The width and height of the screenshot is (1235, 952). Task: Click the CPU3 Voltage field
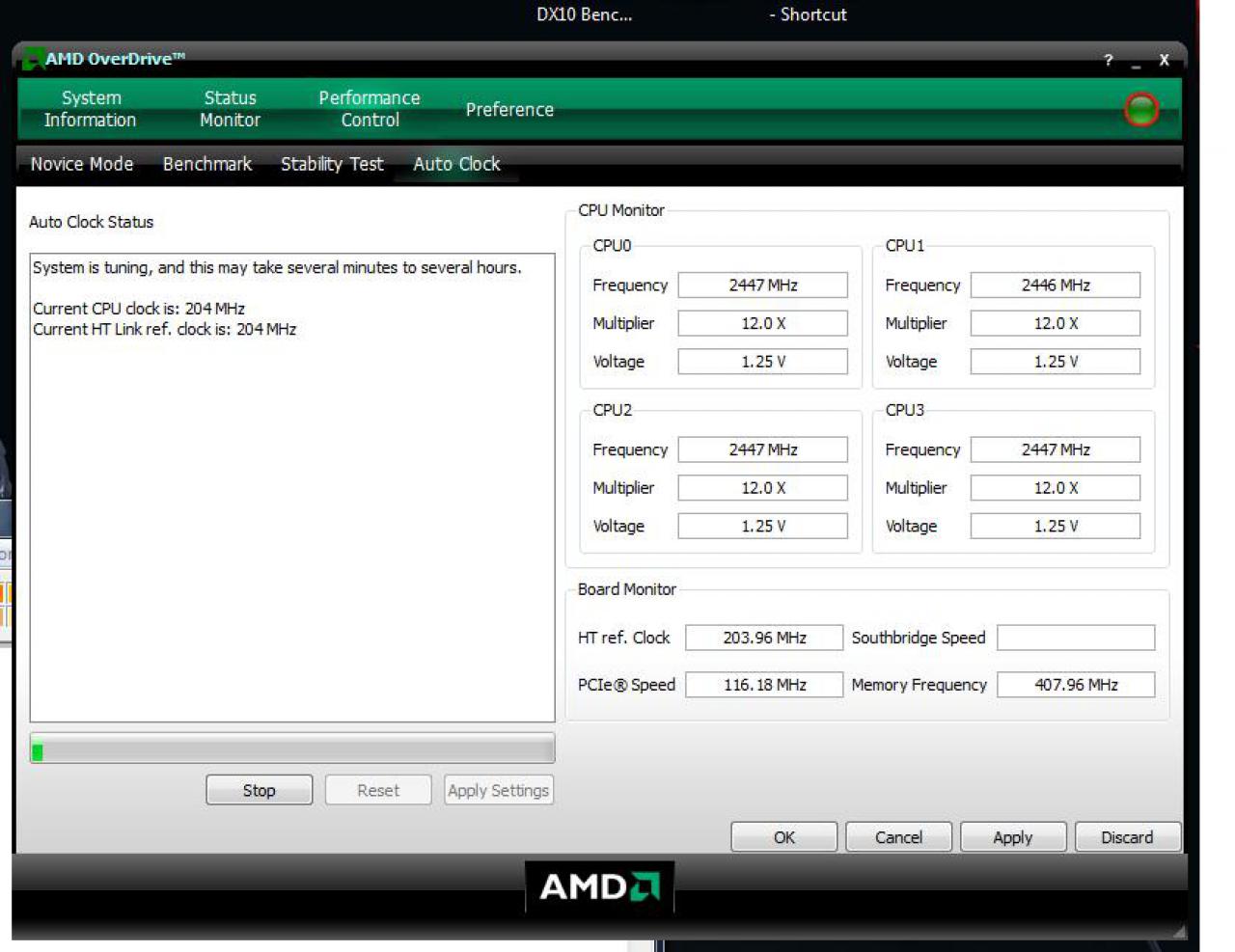coord(1056,526)
